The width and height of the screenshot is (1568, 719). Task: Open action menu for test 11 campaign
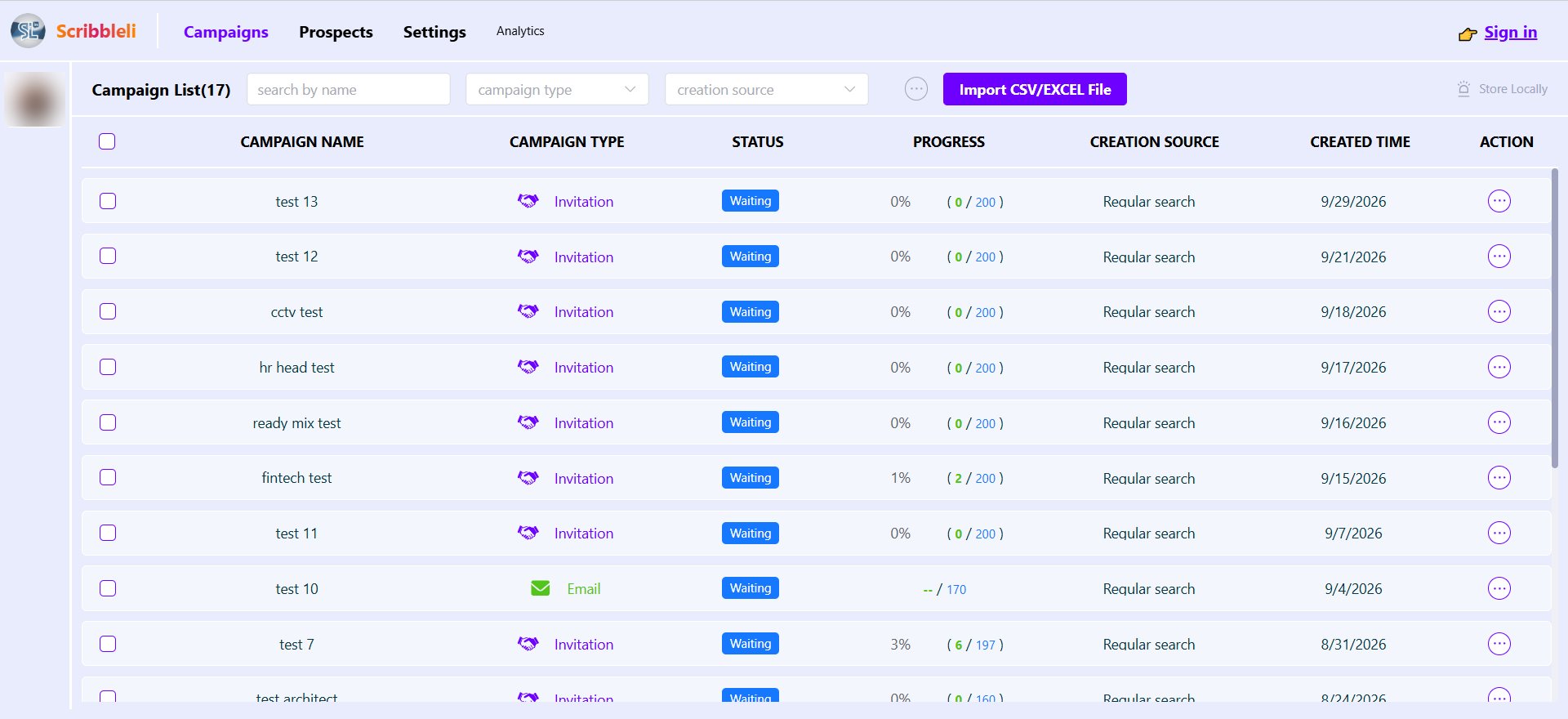[1499, 533]
